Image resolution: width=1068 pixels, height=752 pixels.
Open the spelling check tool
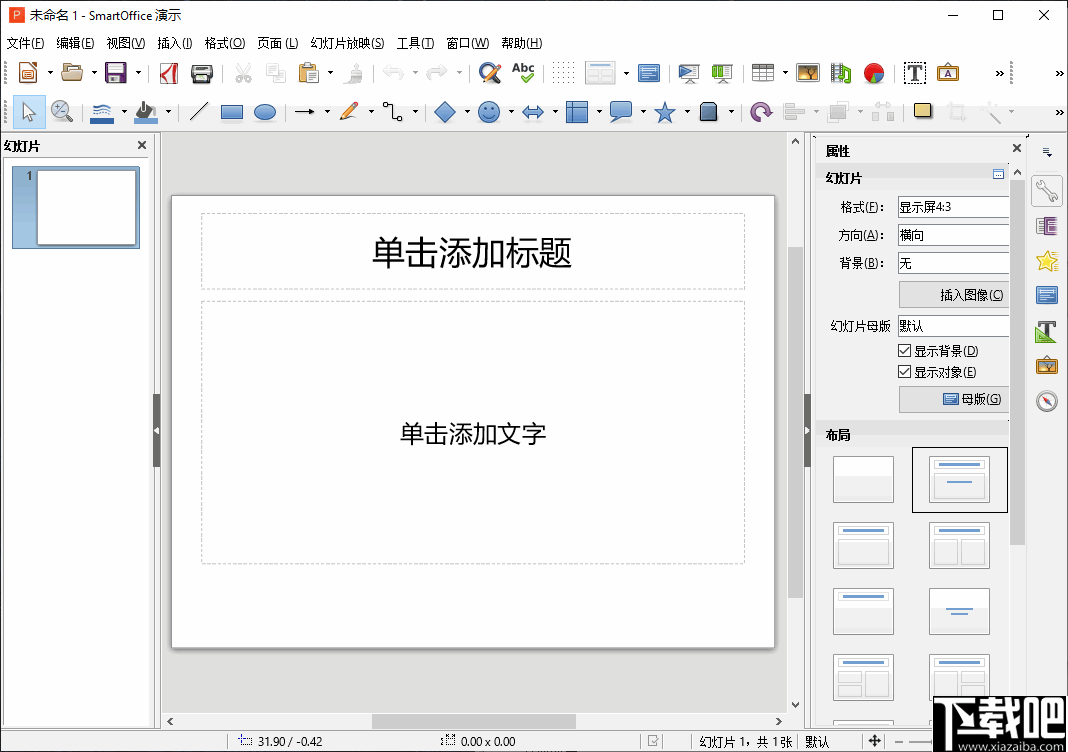pos(523,73)
